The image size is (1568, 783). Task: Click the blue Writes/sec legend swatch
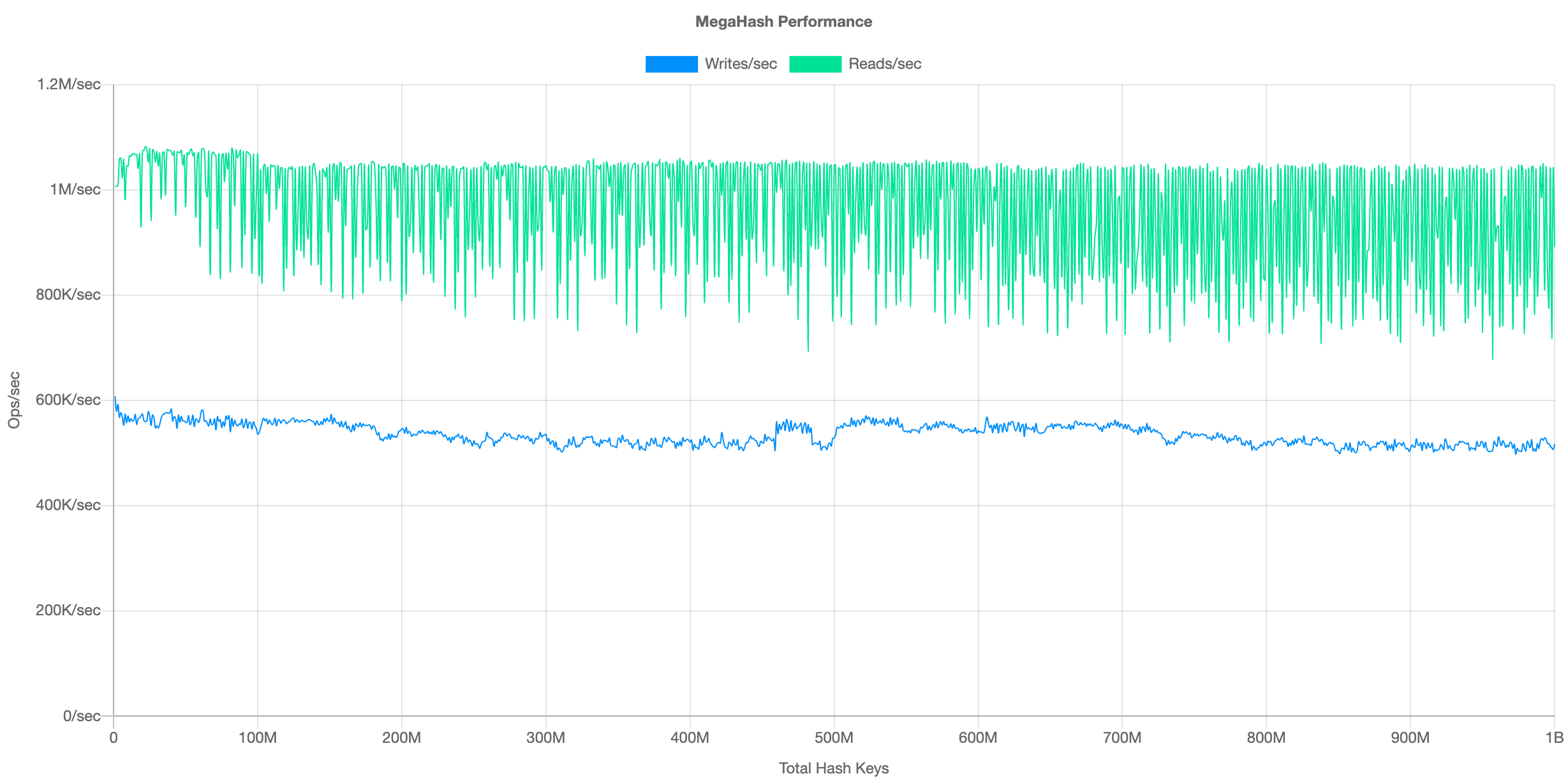coord(671,64)
